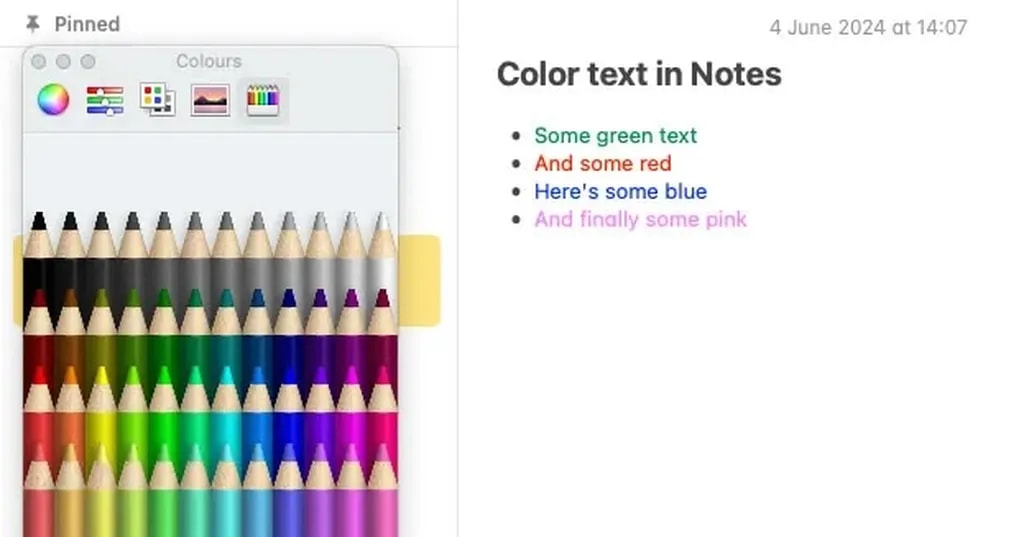Click the pin icon beside Pinned
The image size is (1024, 537).
[x=33, y=24]
